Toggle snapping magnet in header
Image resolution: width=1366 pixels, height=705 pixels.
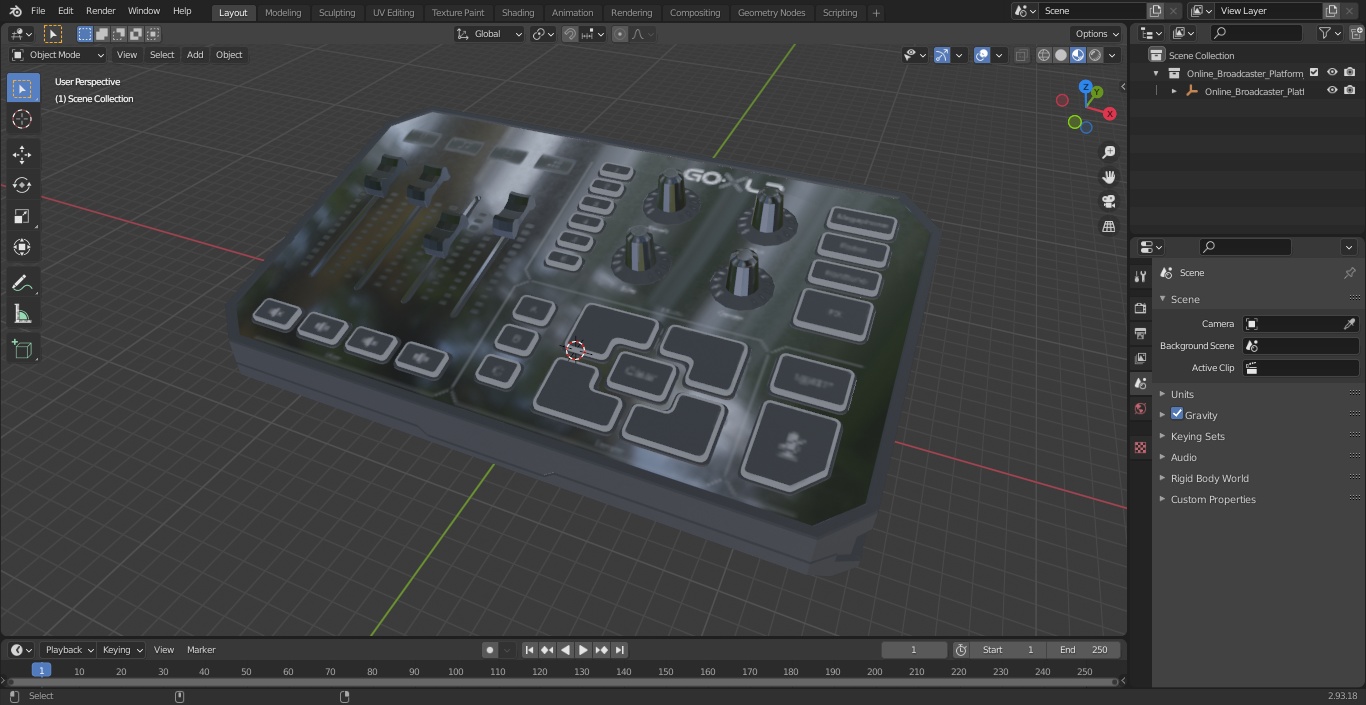click(x=570, y=34)
